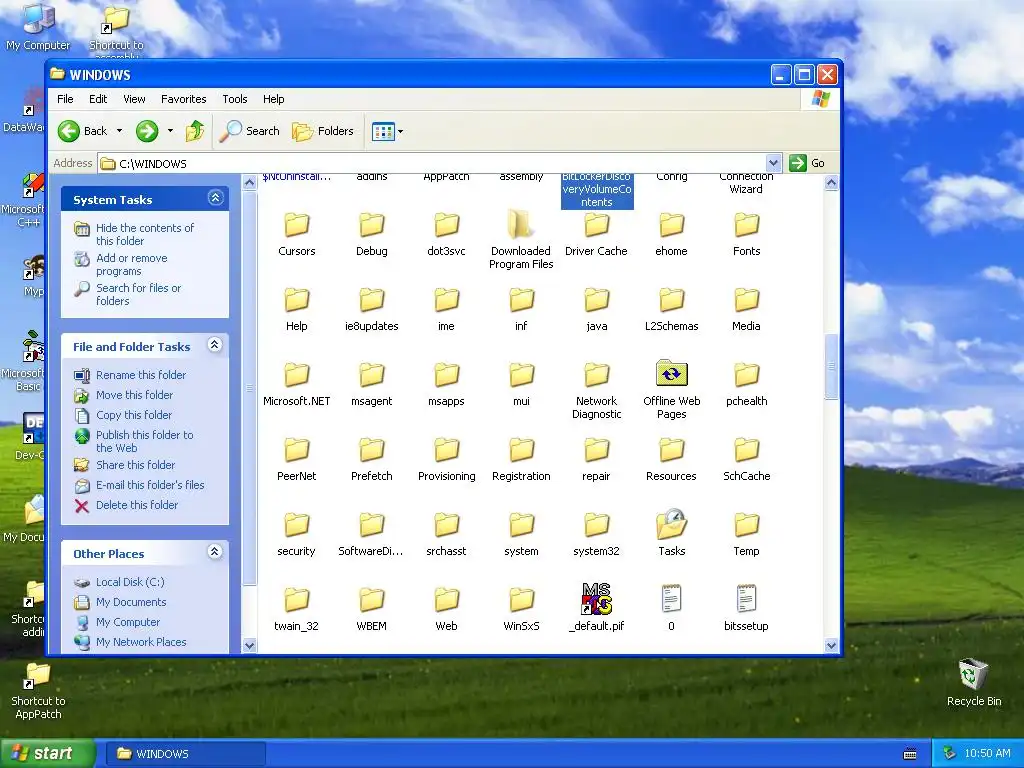The width and height of the screenshot is (1024, 768).
Task: Open the Start menu
Action: (x=47, y=753)
